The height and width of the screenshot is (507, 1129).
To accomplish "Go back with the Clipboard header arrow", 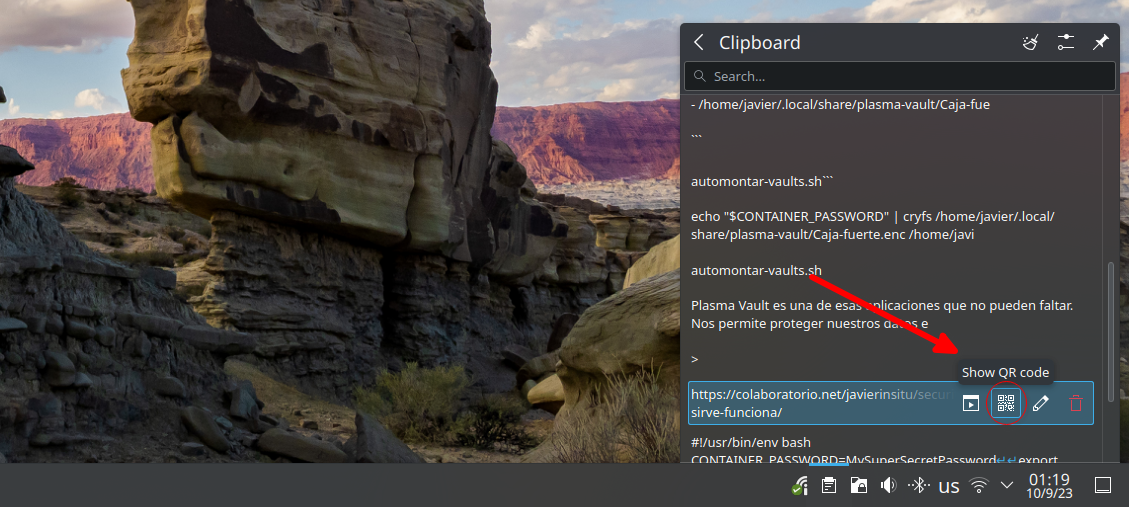I will click(x=698, y=42).
